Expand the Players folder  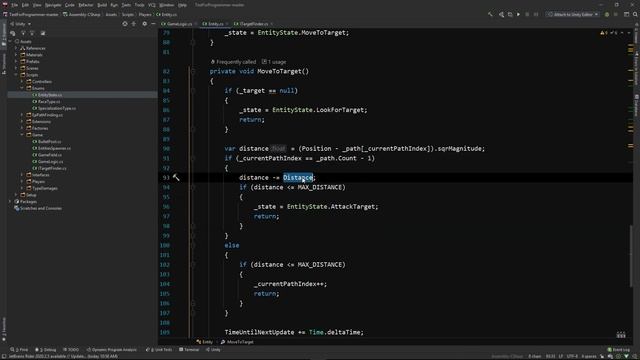[x=22, y=182]
